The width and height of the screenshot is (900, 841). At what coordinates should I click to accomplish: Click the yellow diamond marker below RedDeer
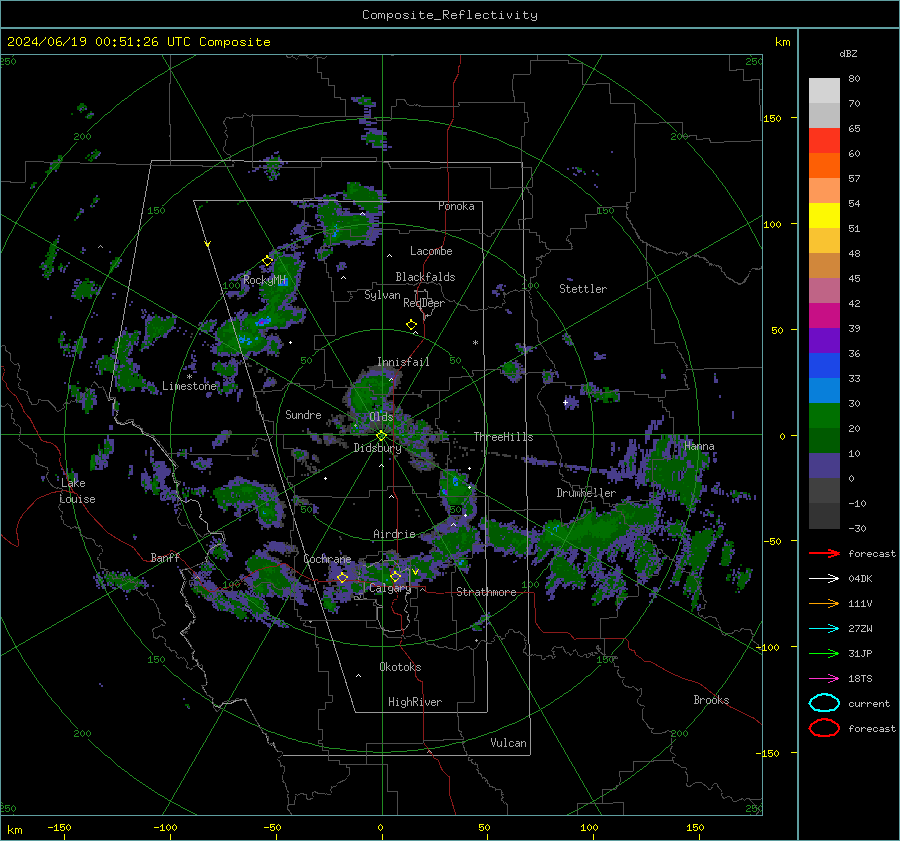point(412,325)
